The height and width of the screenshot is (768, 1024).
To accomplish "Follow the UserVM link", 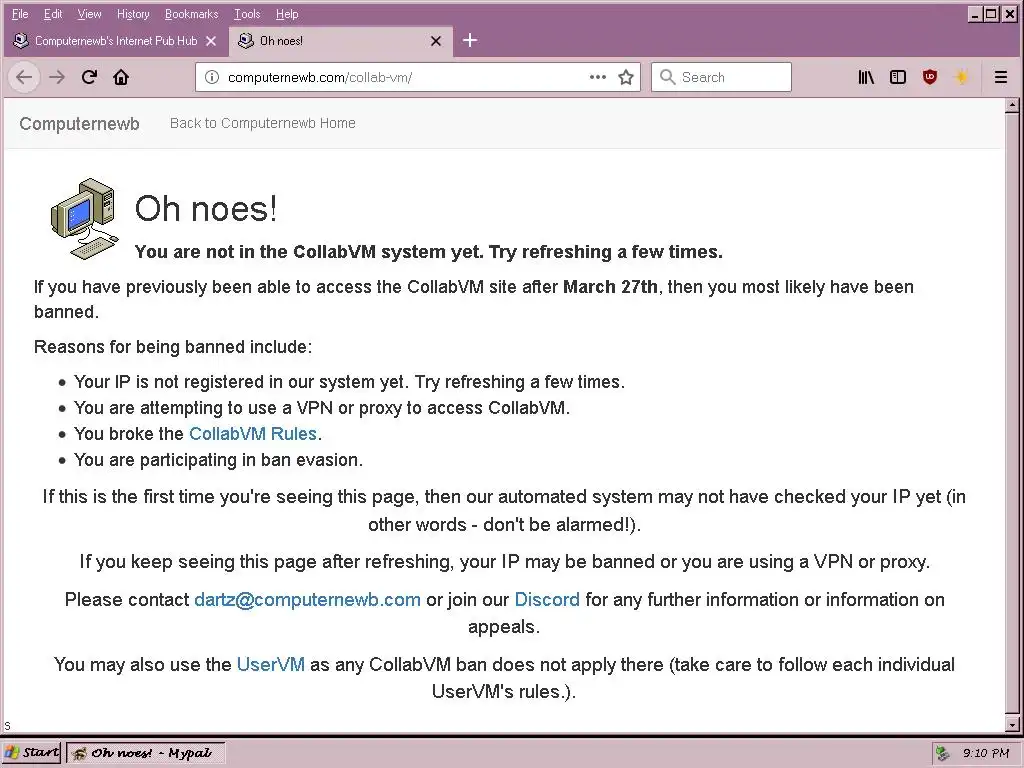I will [270, 664].
